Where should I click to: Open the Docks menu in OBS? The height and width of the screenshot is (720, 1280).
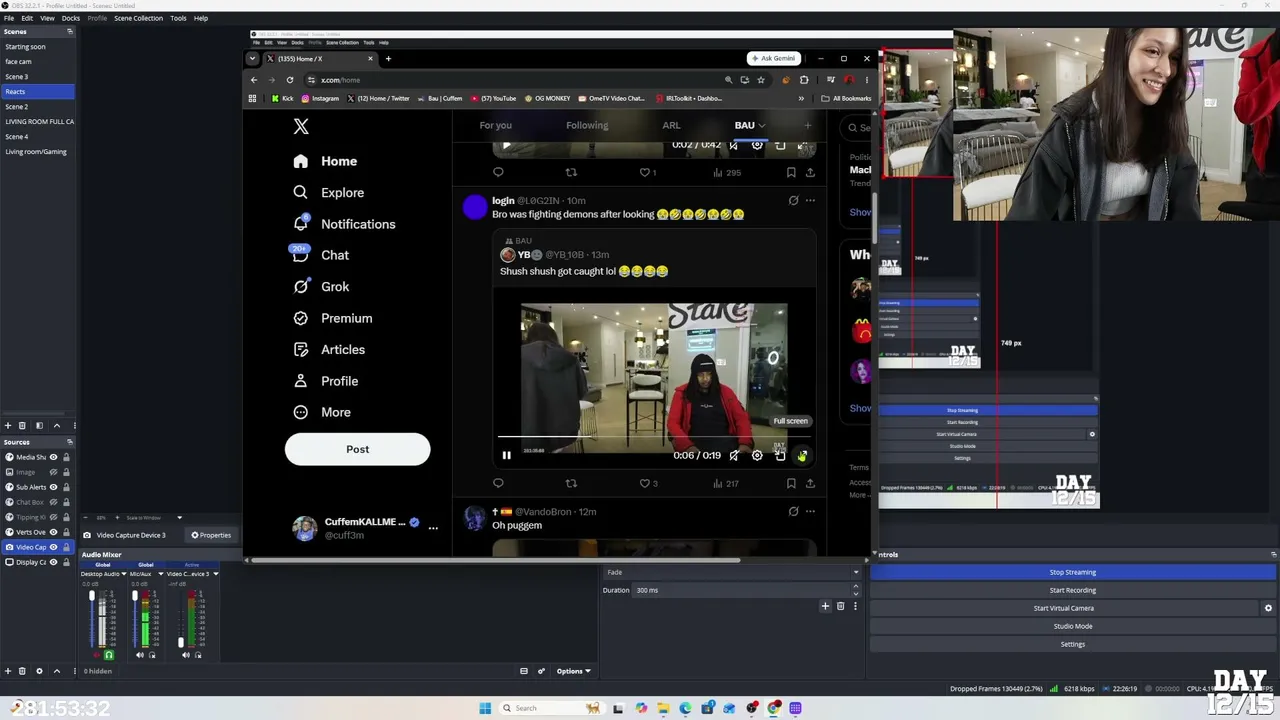pyautogui.click(x=71, y=18)
